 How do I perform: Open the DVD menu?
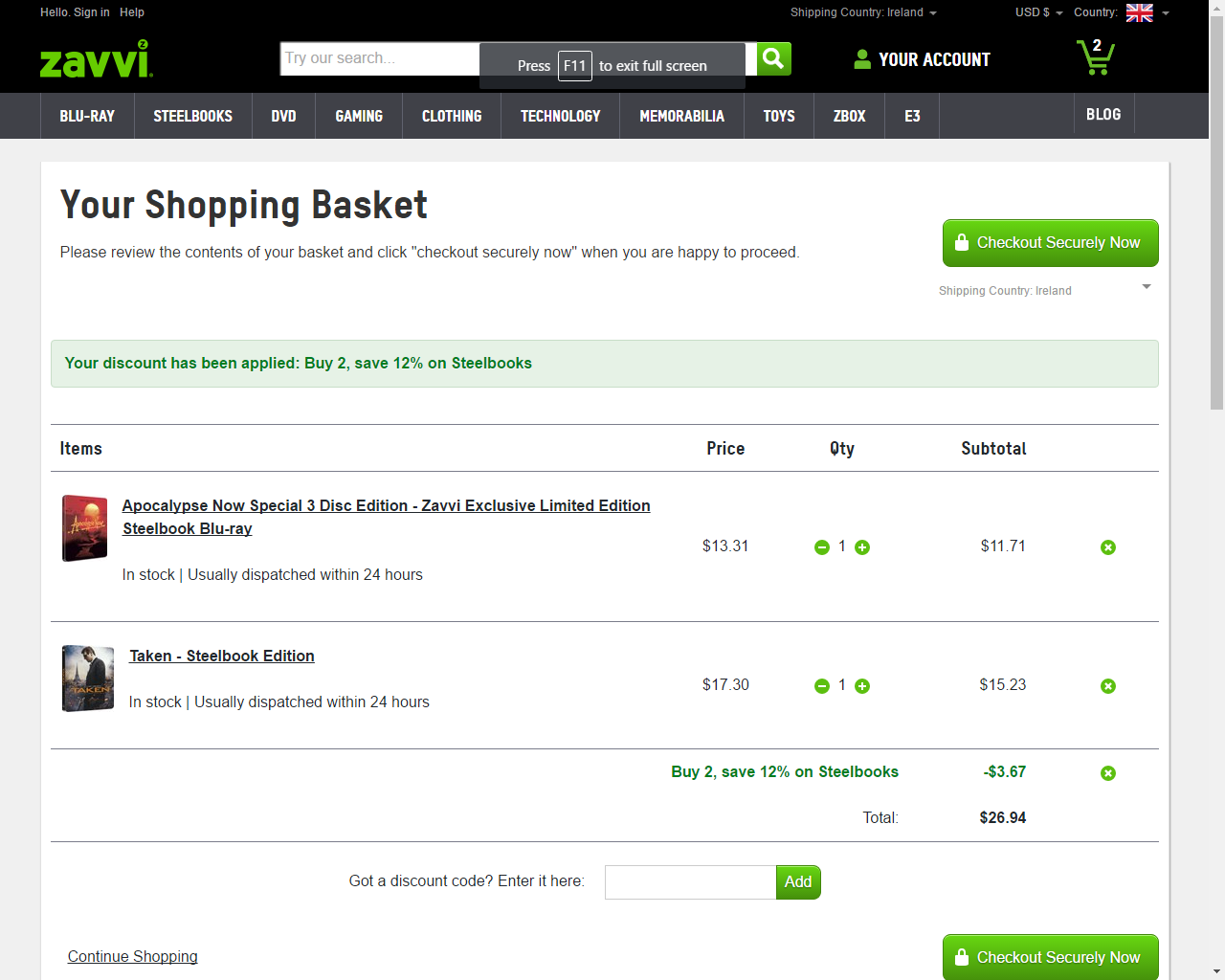(283, 116)
